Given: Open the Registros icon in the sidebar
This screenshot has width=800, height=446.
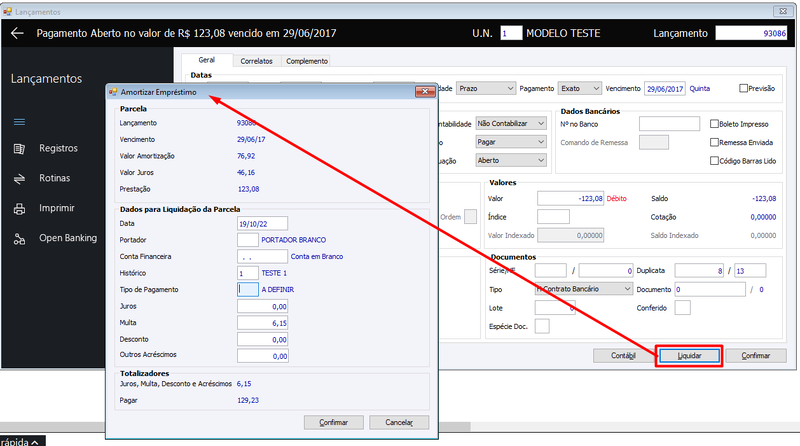Looking at the screenshot, I should click(x=19, y=148).
